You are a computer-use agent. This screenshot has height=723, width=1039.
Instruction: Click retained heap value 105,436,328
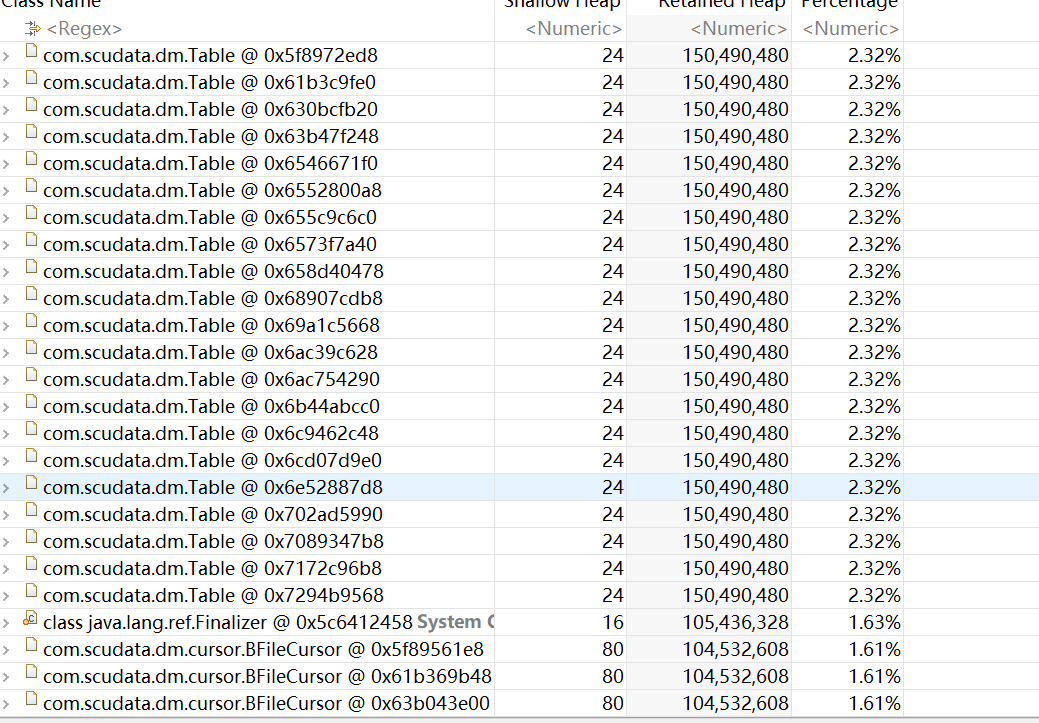coord(736,623)
